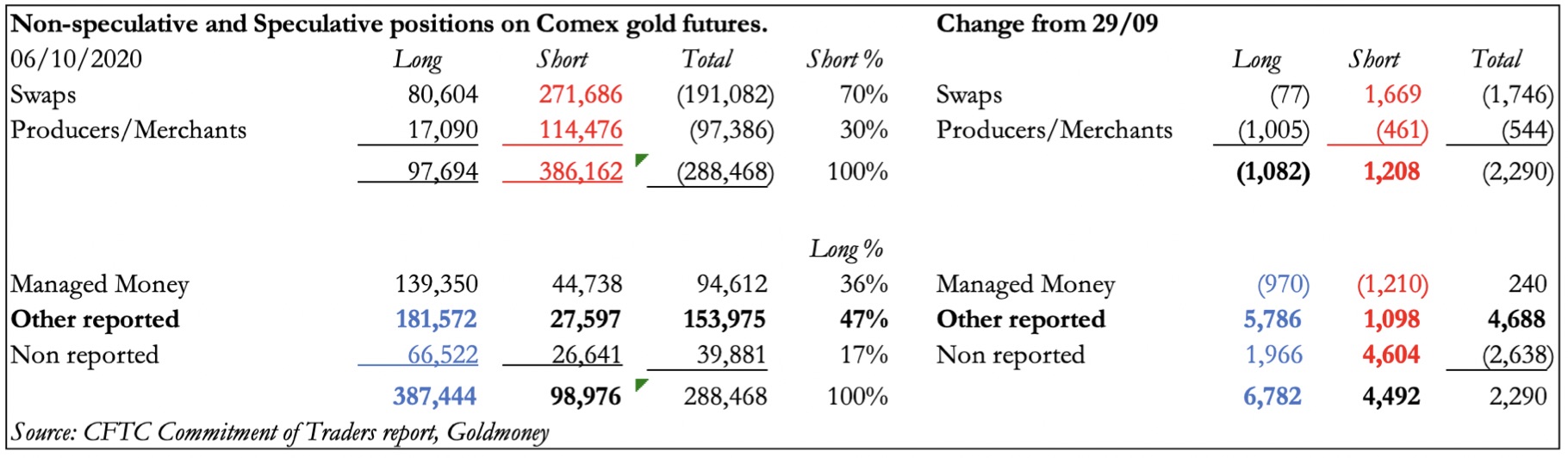Click the change in long total 6,782
This screenshot has height=458, width=1568.
[x=1272, y=396]
